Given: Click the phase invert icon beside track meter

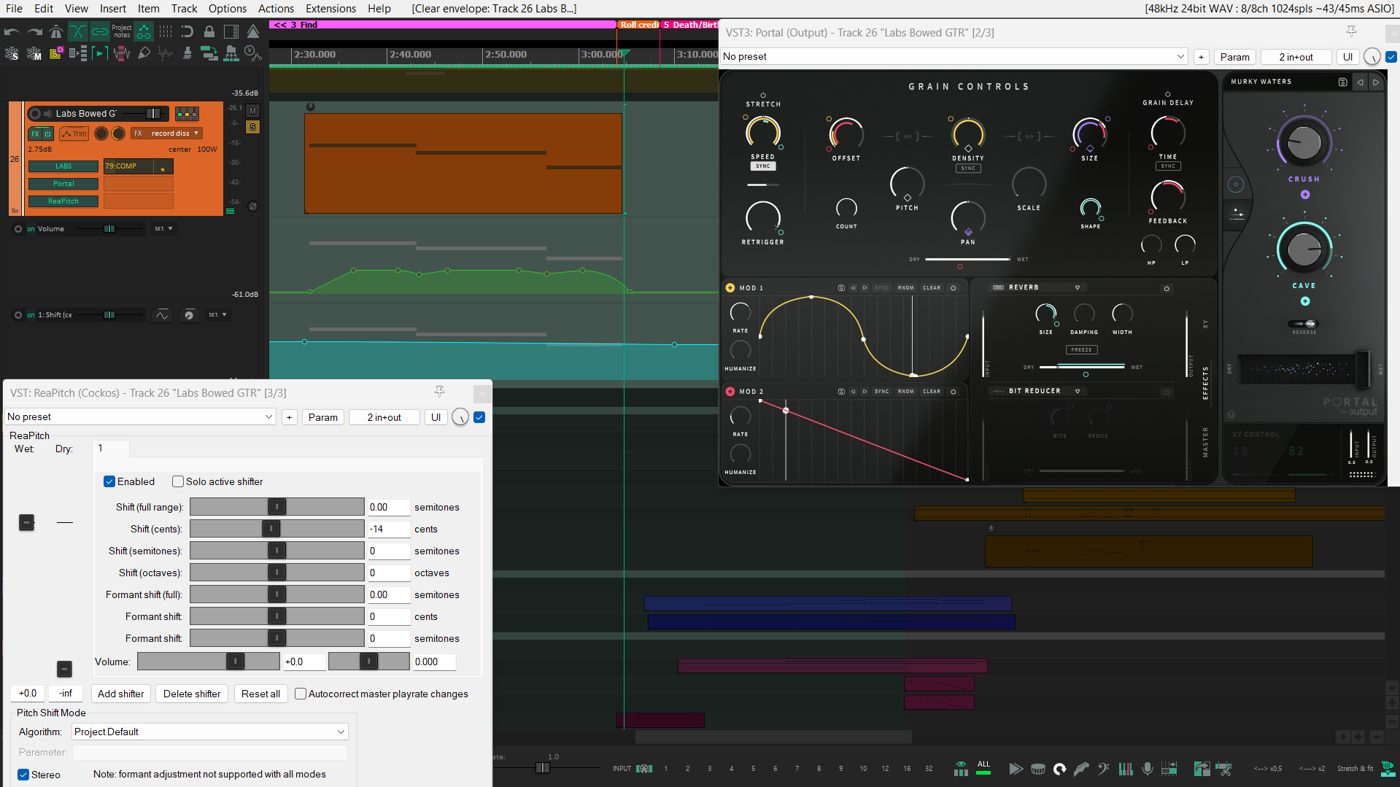Looking at the screenshot, I should (x=253, y=206).
